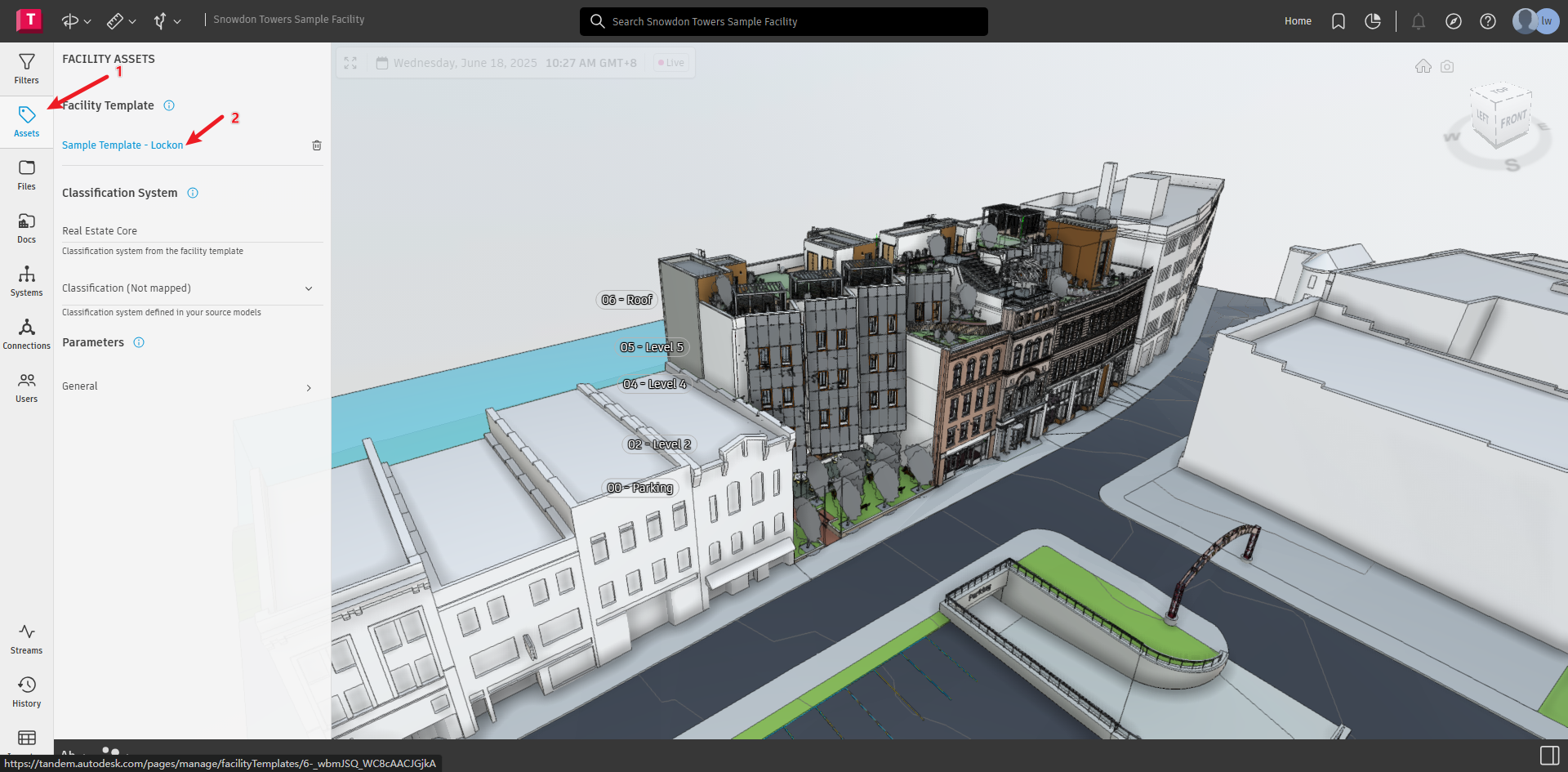Click the Tandem logo
The width and height of the screenshot is (1568, 772).
(29, 20)
